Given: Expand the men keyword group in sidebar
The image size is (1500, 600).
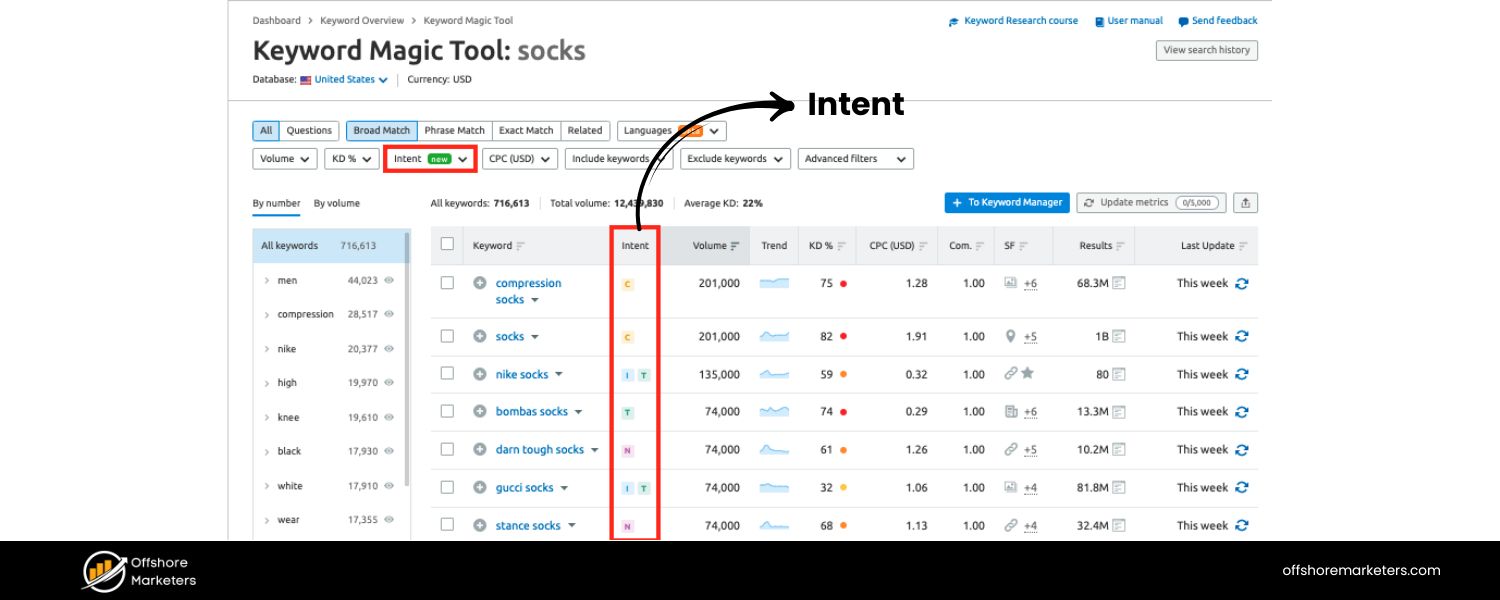Looking at the screenshot, I should pyautogui.click(x=267, y=280).
